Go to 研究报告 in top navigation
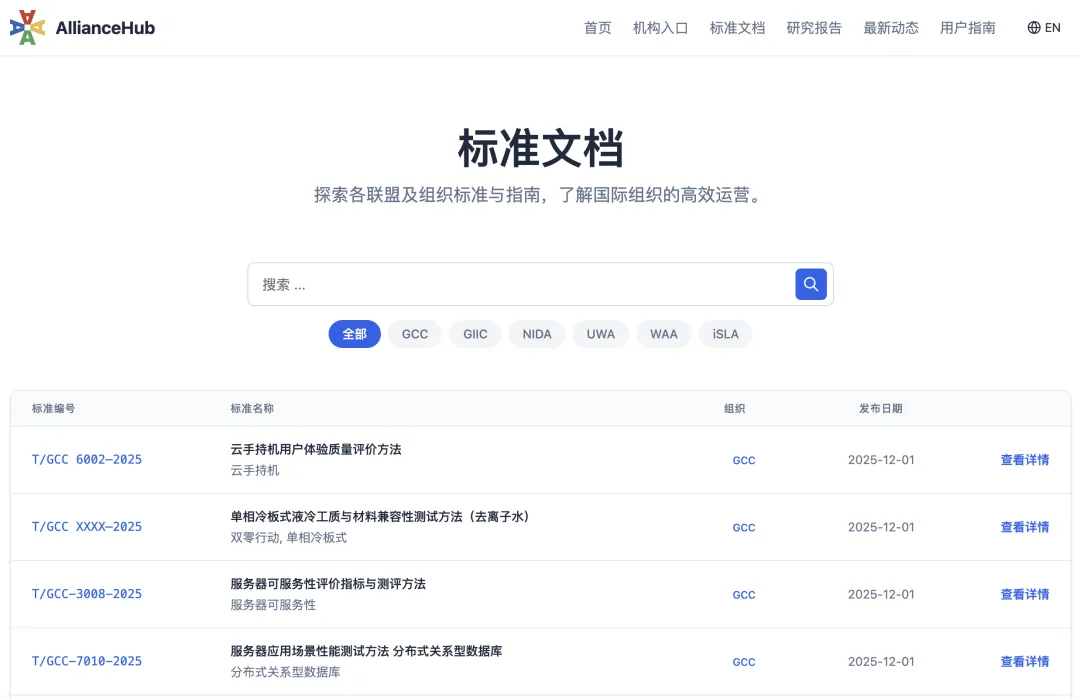 point(814,28)
